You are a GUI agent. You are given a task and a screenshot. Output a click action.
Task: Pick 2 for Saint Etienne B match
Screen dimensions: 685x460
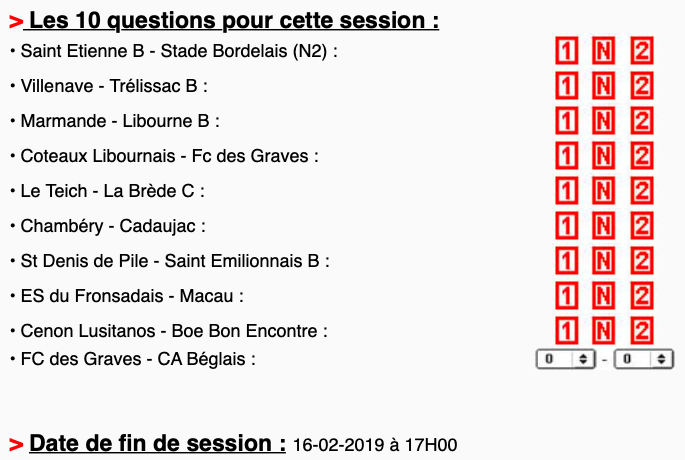[642, 51]
